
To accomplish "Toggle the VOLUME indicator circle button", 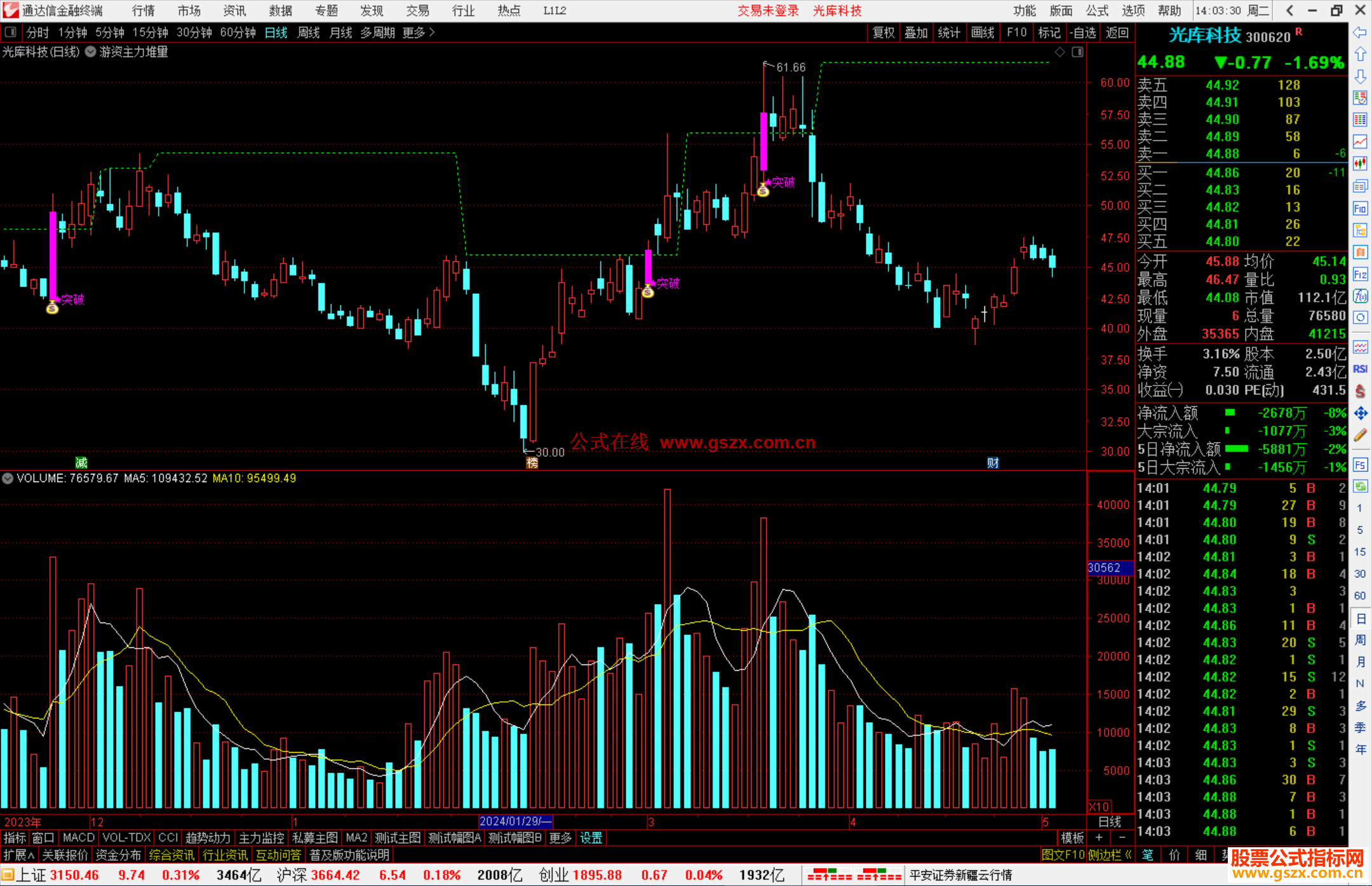I will tap(8, 478).
